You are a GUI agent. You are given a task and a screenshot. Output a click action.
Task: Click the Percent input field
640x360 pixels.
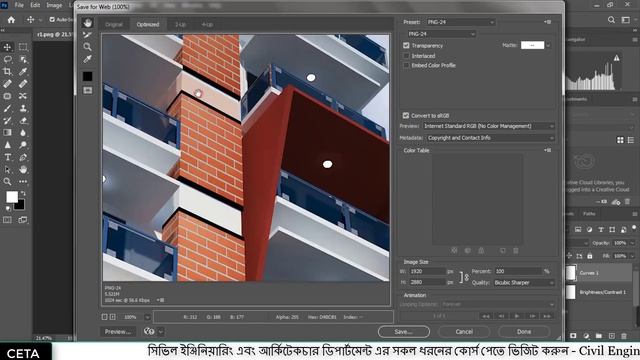[x=518, y=271]
